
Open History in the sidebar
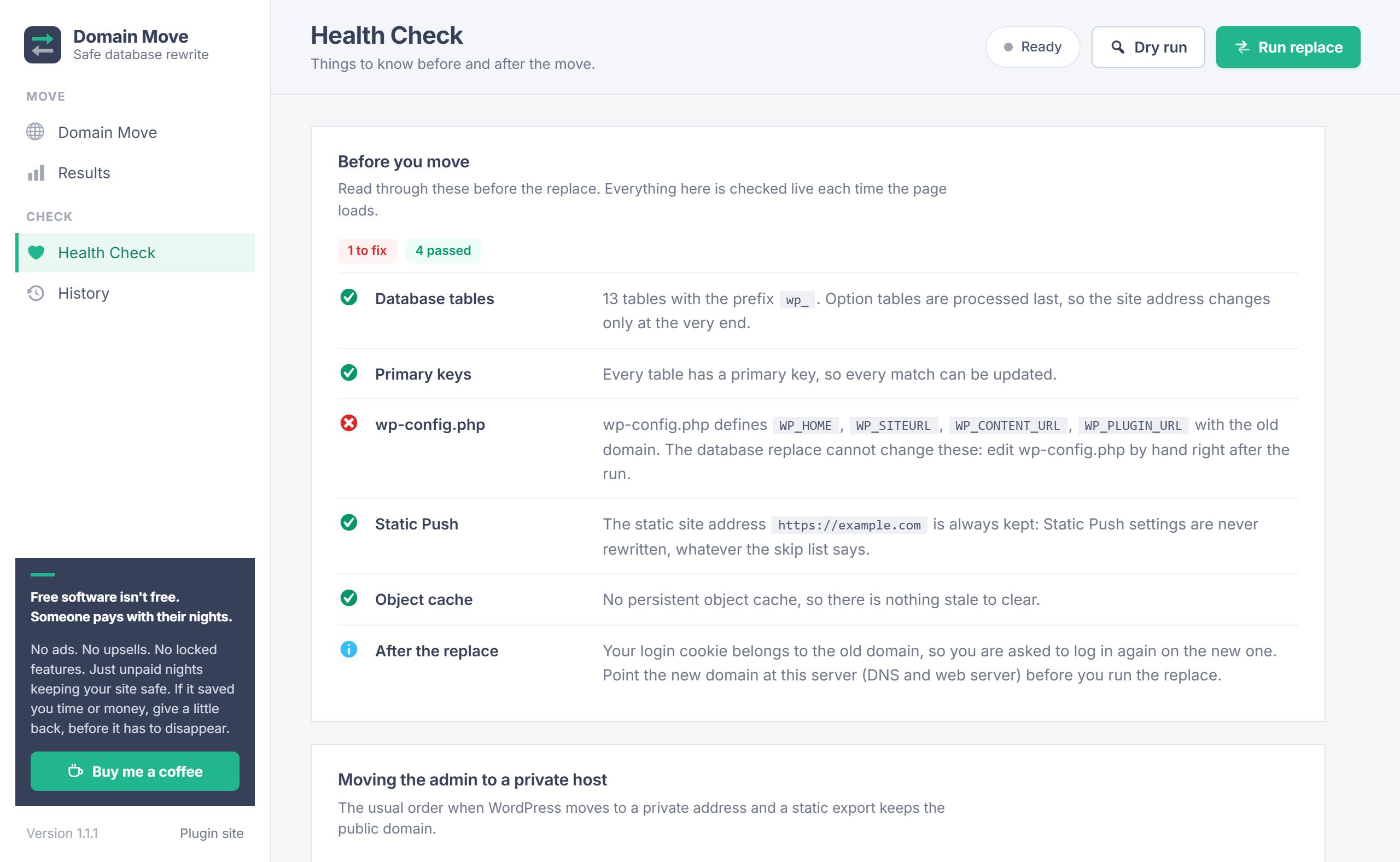point(135,293)
